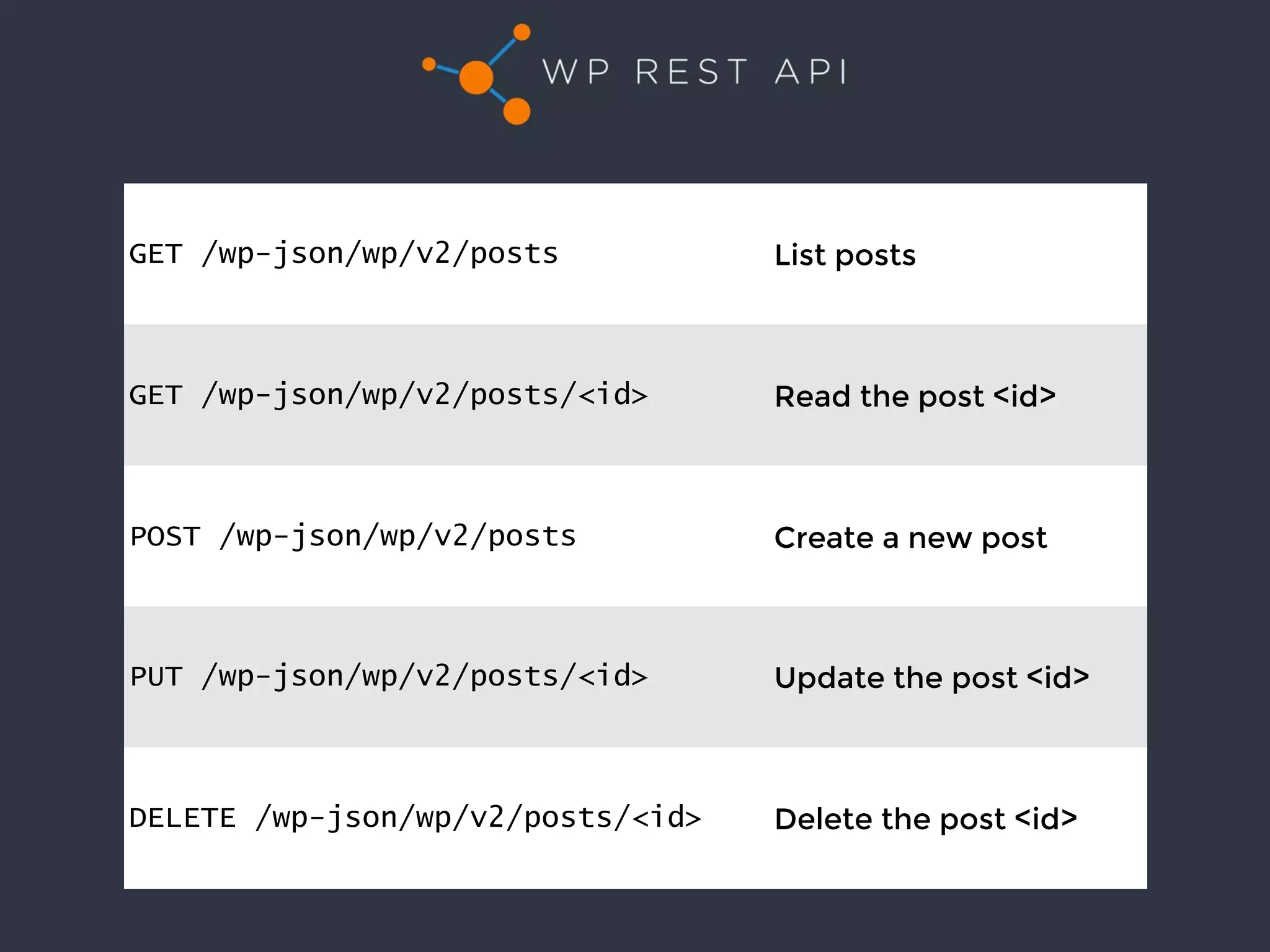
Task: Click the Read the post <id> description
Action: tap(915, 397)
